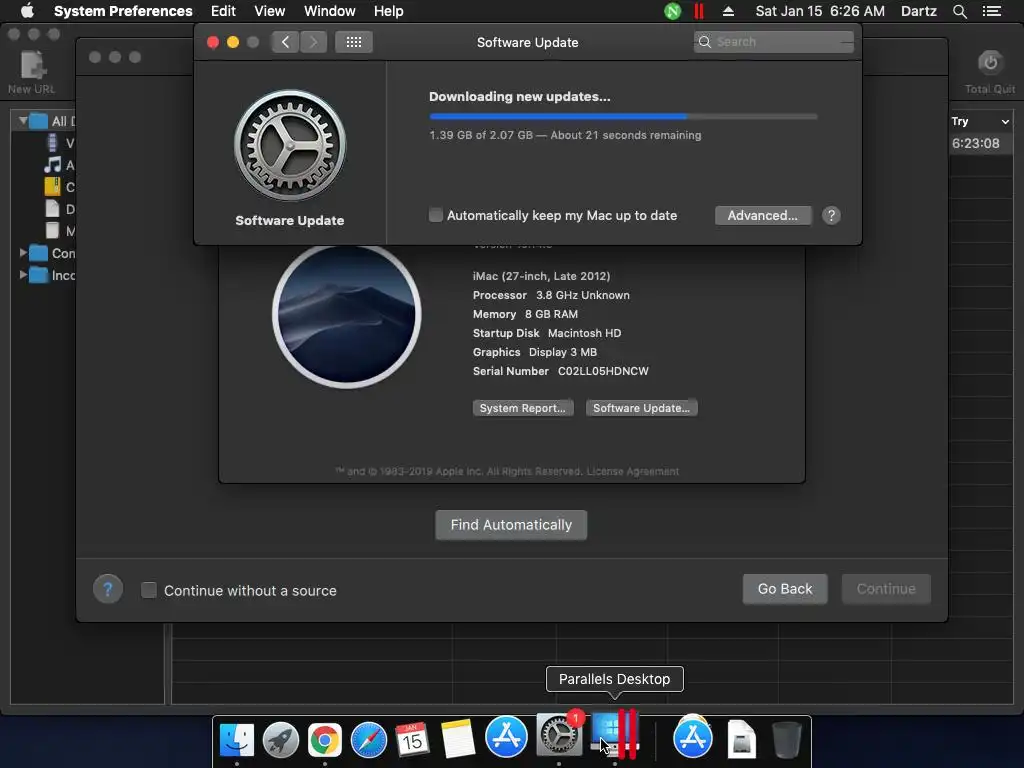Click the eject icon in menu bar

click(x=728, y=11)
